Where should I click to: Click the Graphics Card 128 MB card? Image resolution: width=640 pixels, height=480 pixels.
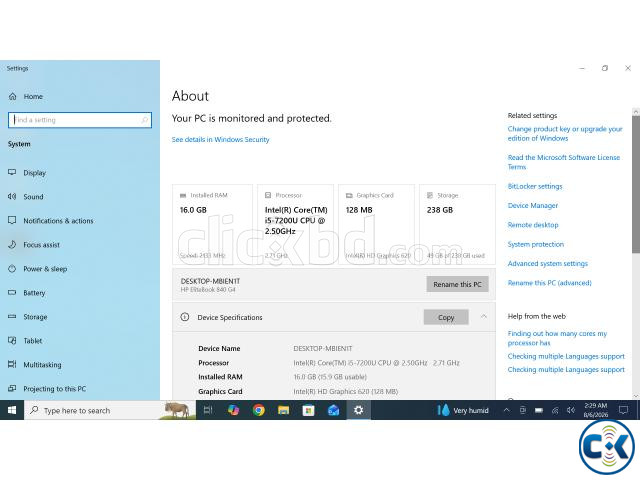tap(376, 224)
